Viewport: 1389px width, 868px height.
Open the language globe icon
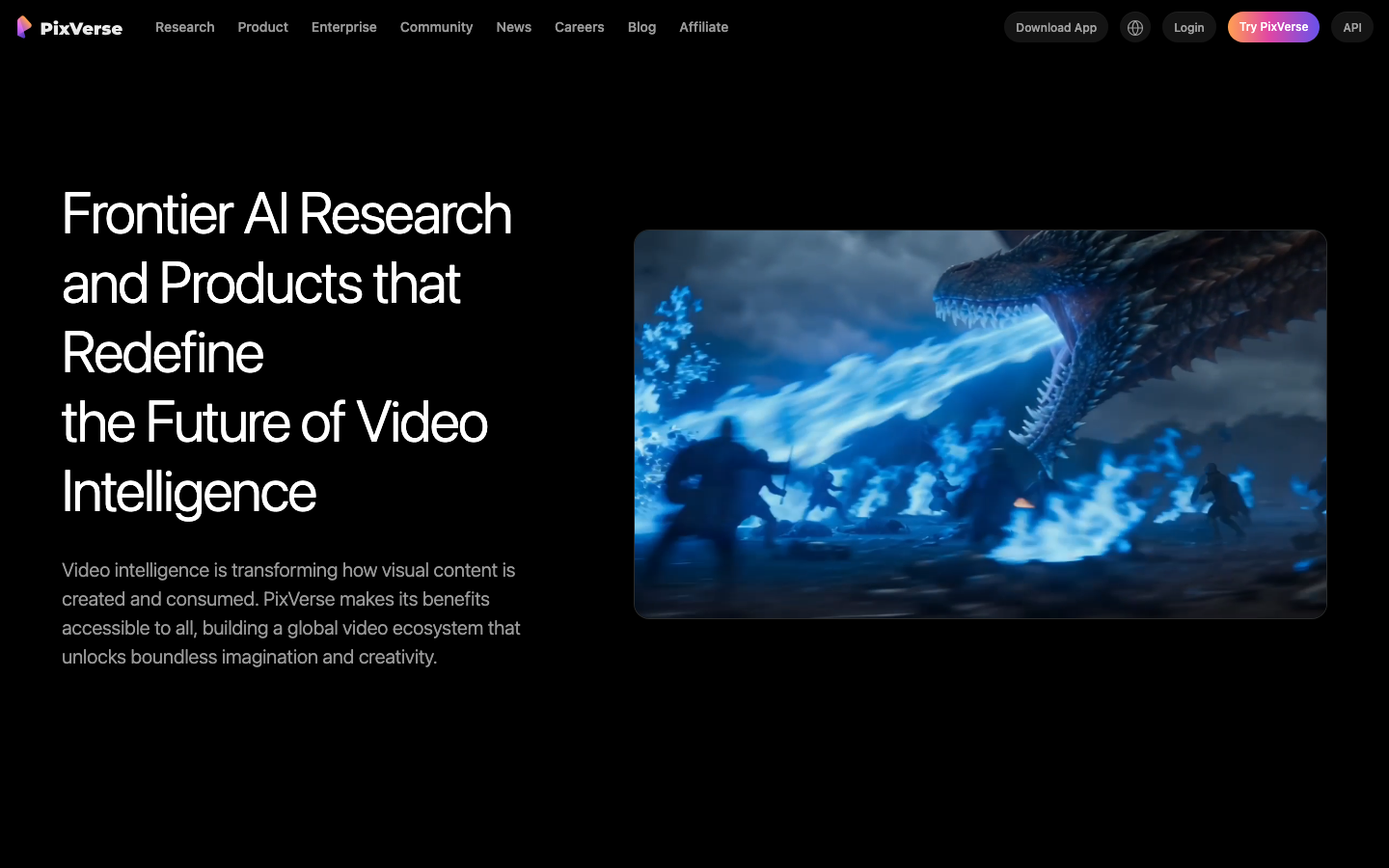(1135, 27)
